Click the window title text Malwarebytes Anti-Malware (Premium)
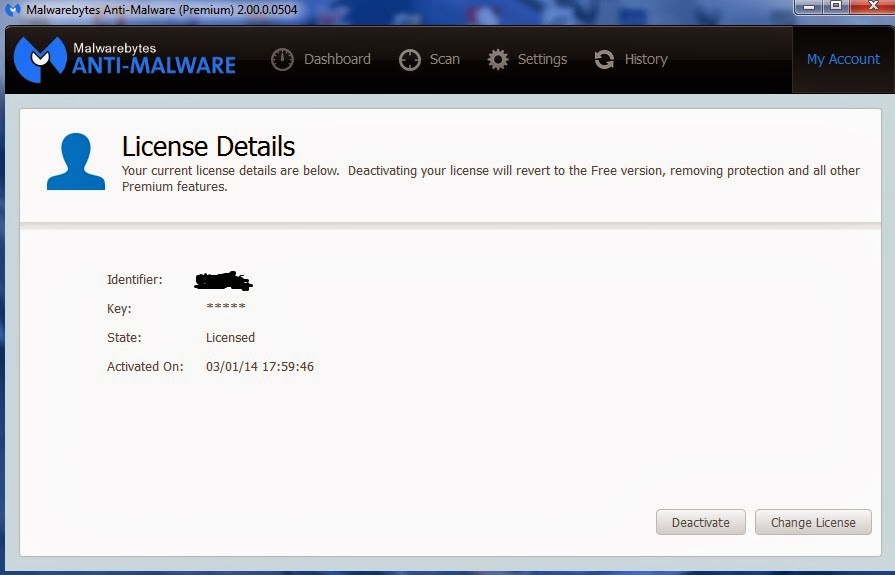895x575 pixels. [130, 10]
